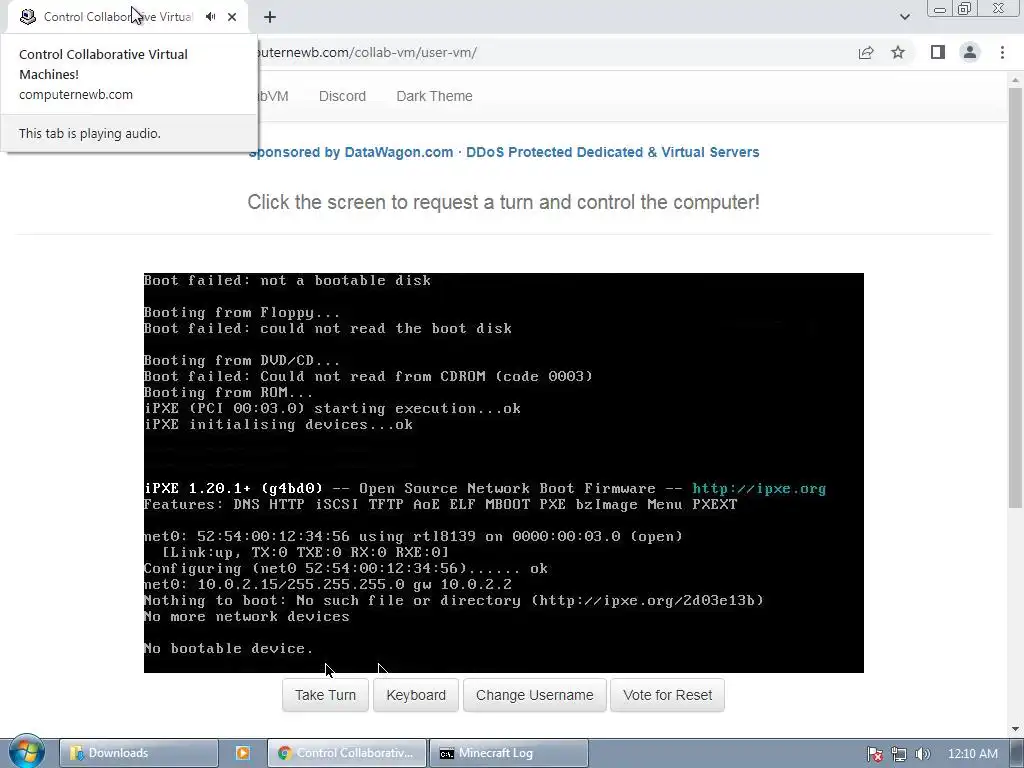Click the Take Turn button
1024x768 pixels.
325,695
